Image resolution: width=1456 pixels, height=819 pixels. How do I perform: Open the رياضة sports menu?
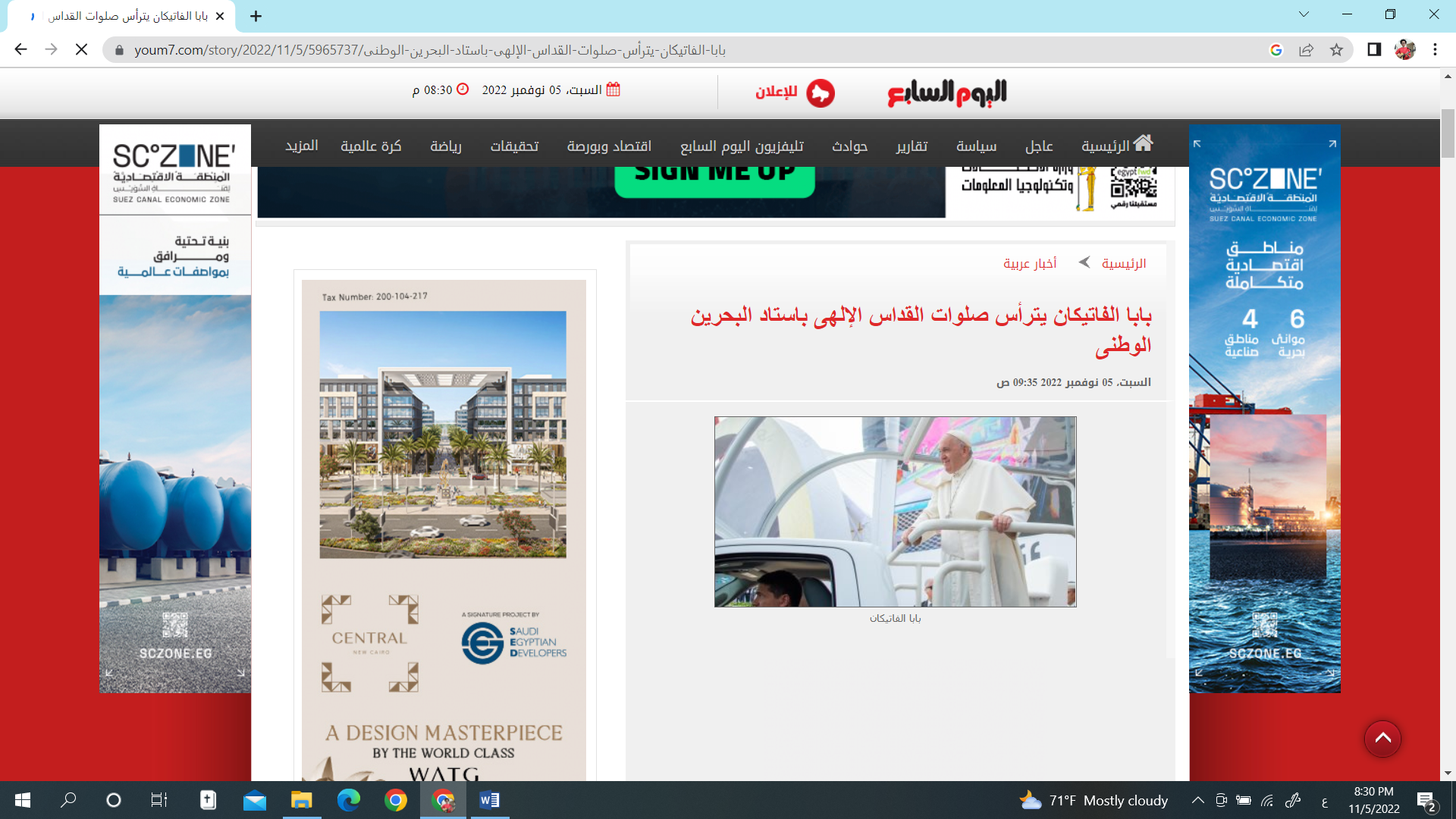[x=446, y=146]
